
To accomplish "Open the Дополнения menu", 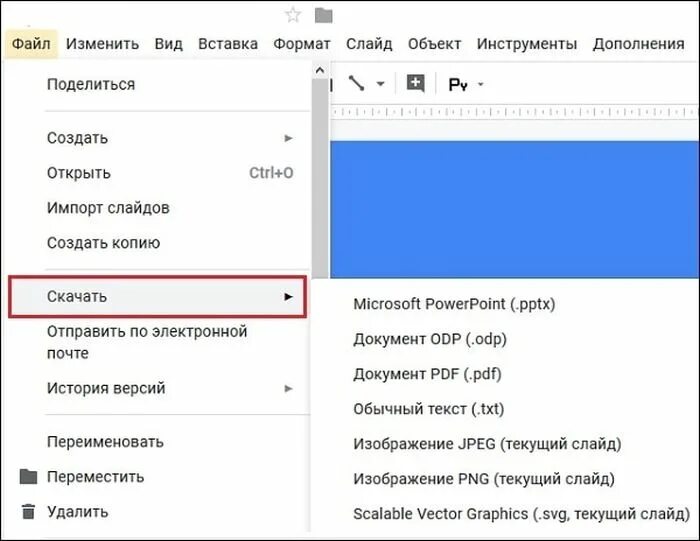I will [638, 44].
